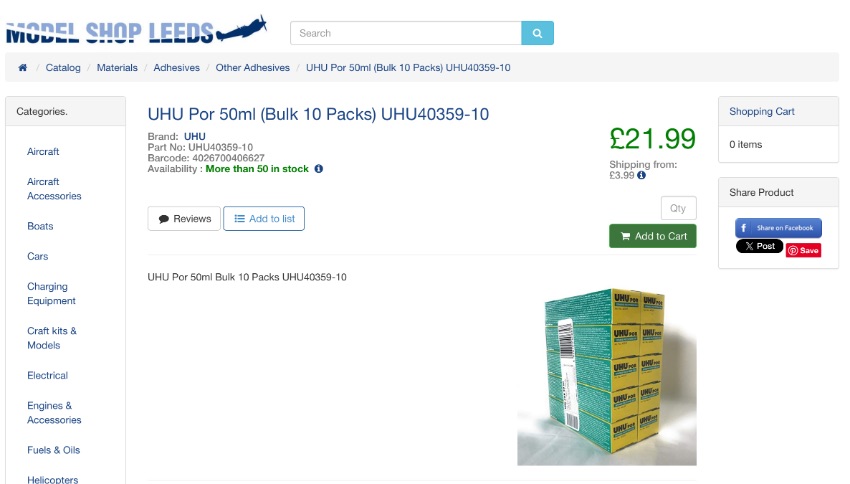Save product to Pinterest
Image resolution: width=850 pixels, height=484 pixels.
click(803, 250)
